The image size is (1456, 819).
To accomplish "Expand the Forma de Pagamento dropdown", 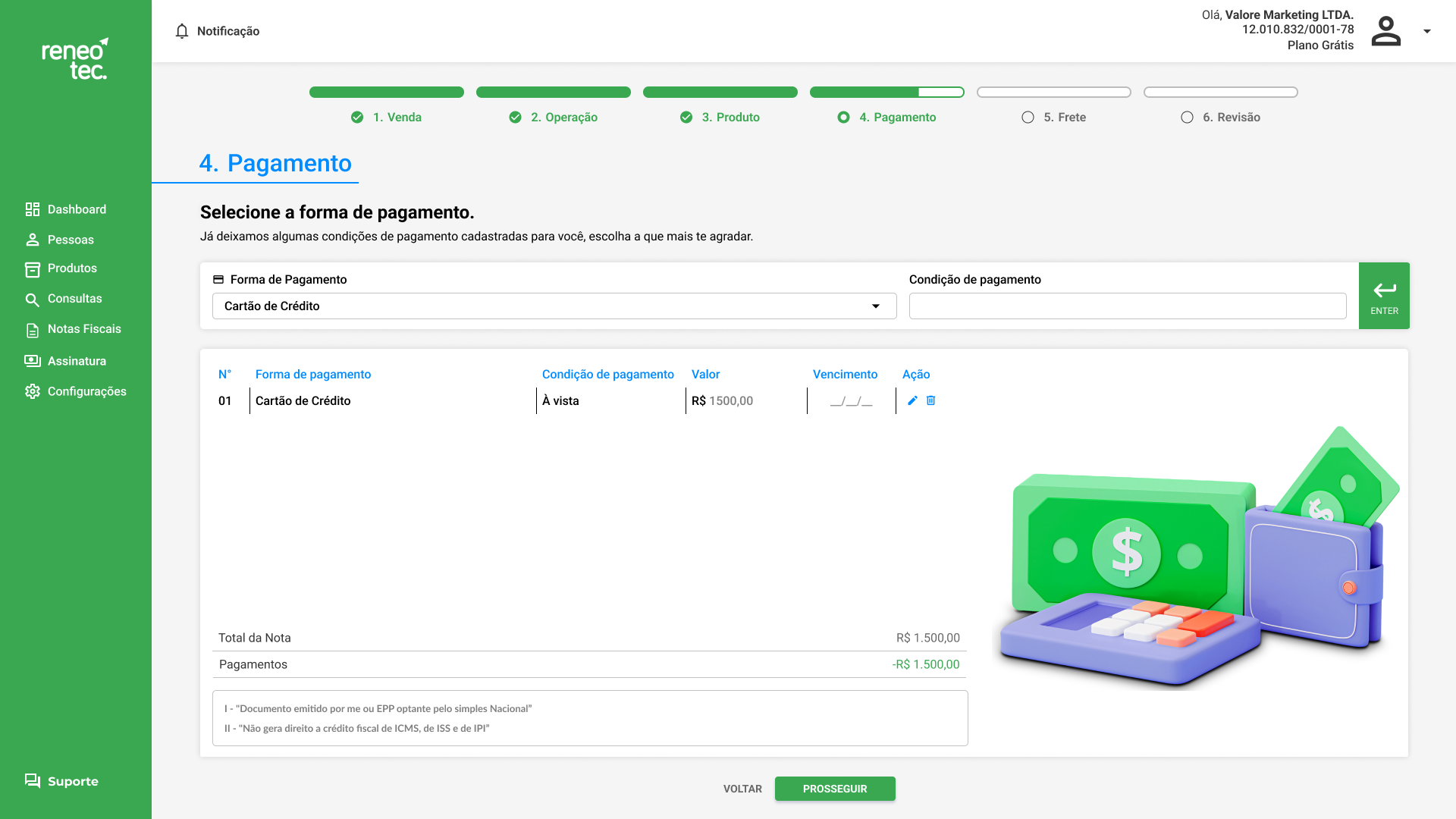I will pos(876,306).
